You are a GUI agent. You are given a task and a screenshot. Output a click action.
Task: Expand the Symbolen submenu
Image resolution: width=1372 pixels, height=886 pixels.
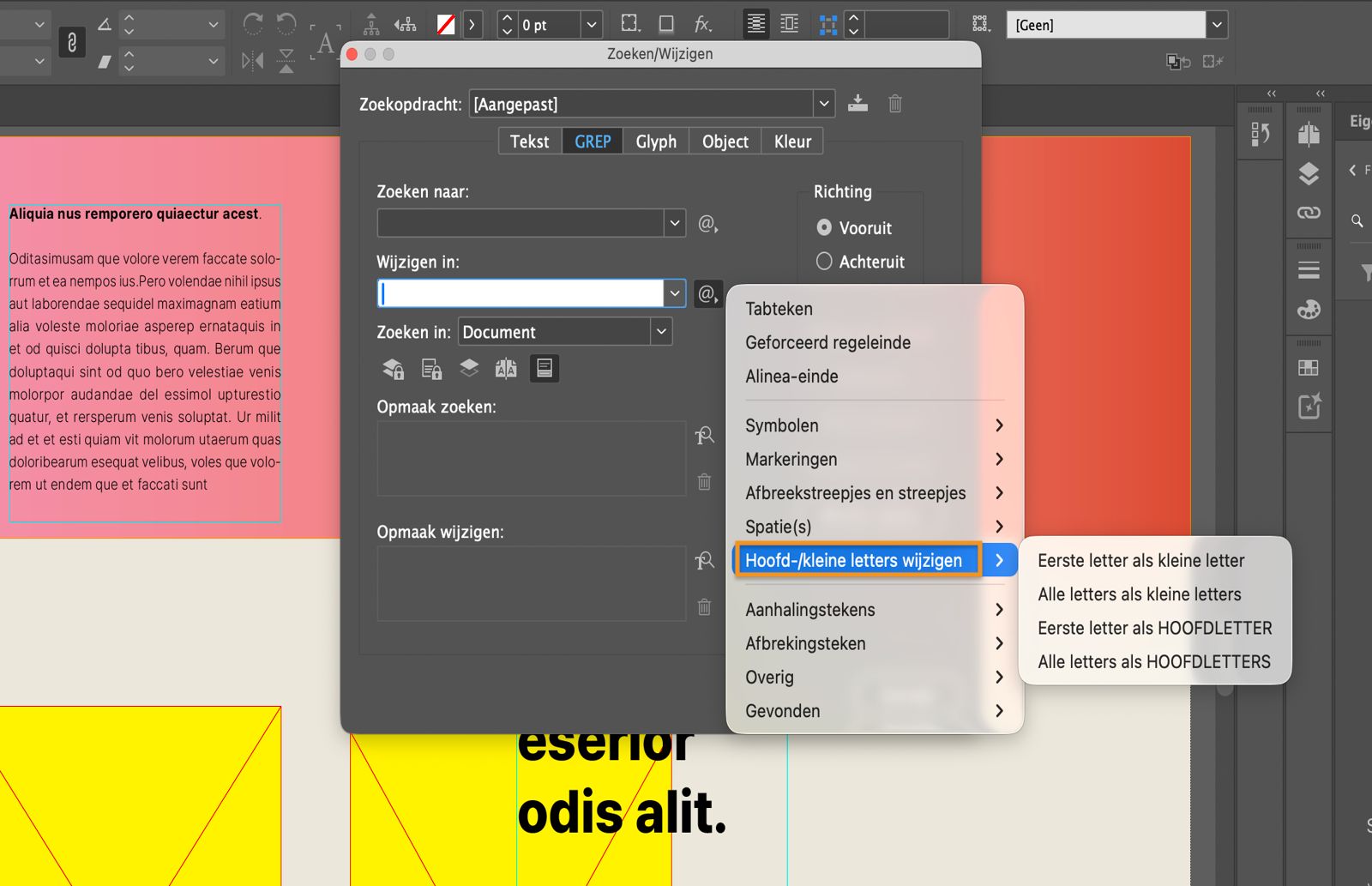(x=875, y=425)
